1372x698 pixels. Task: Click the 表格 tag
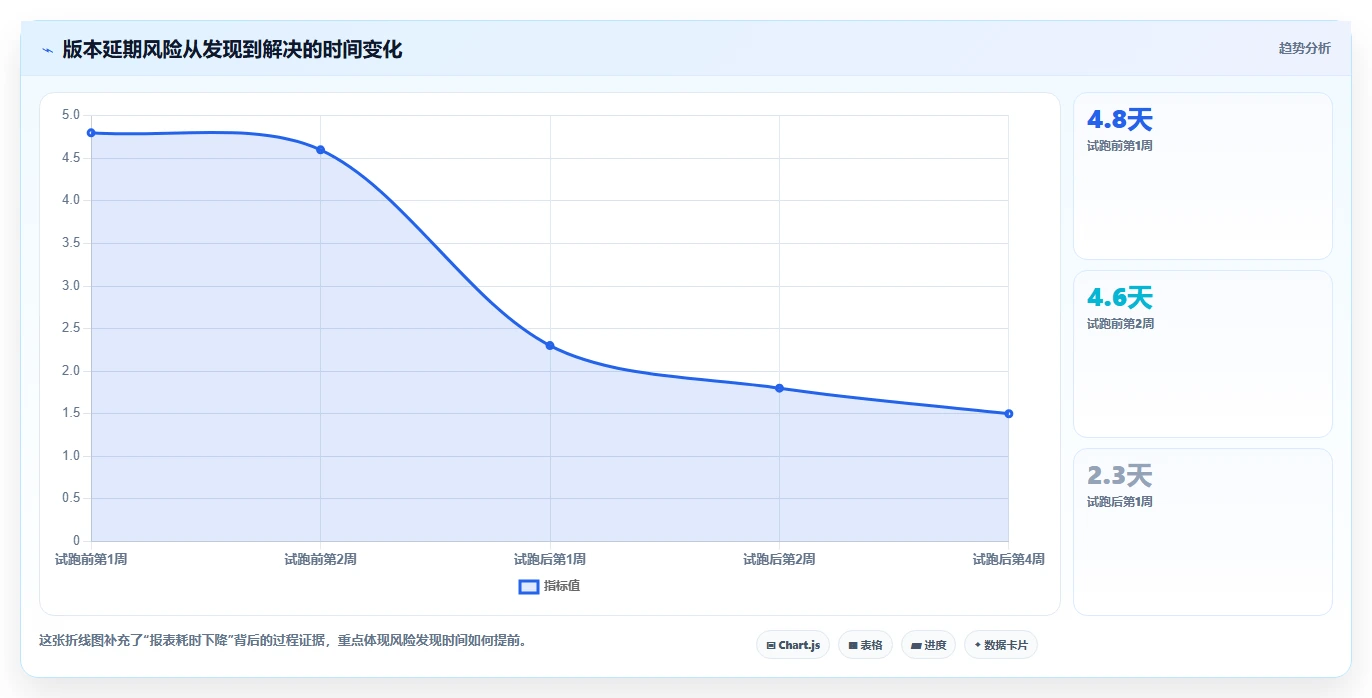[x=865, y=645]
